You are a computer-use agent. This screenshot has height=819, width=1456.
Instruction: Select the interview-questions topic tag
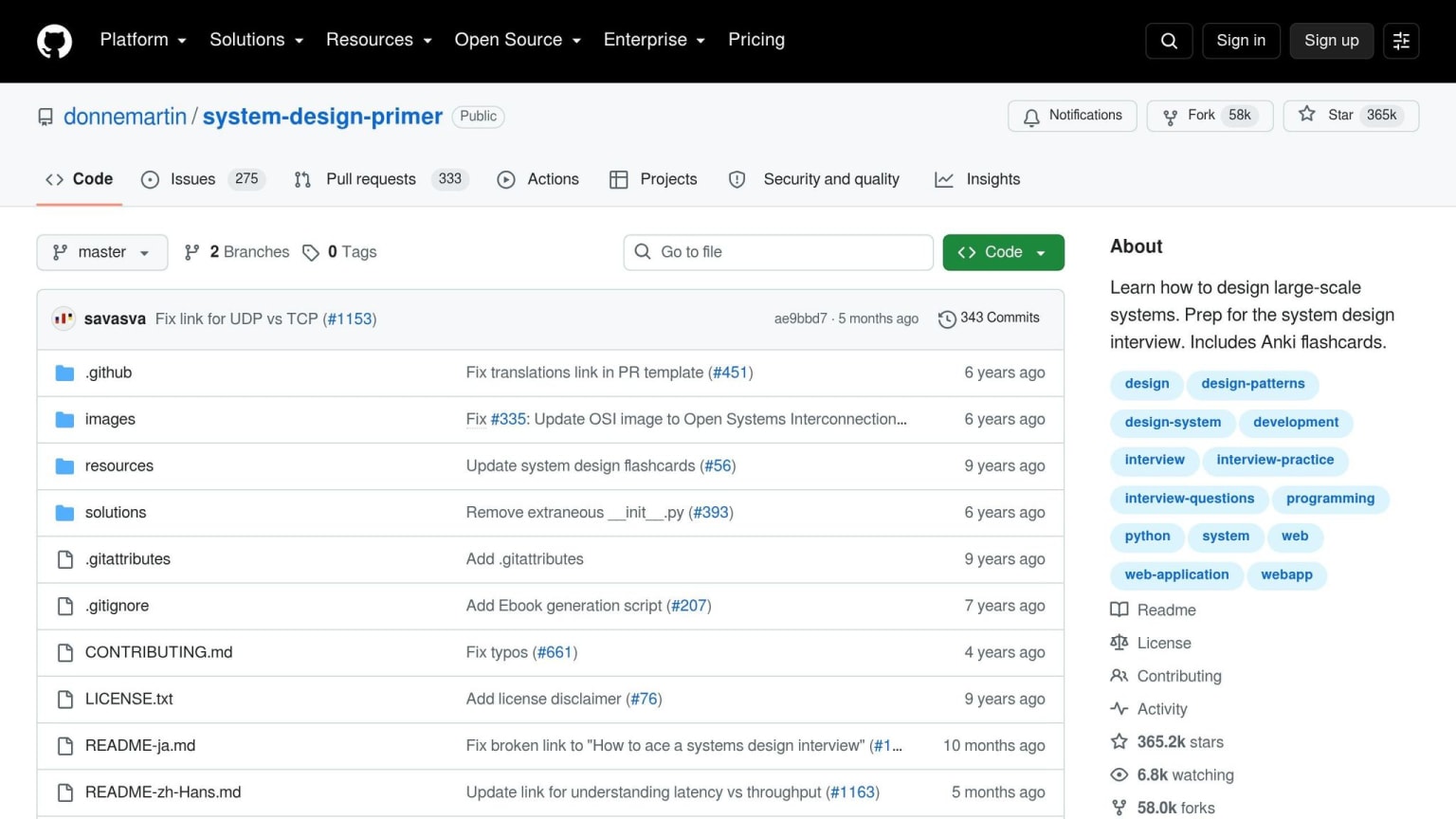[x=1190, y=499]
